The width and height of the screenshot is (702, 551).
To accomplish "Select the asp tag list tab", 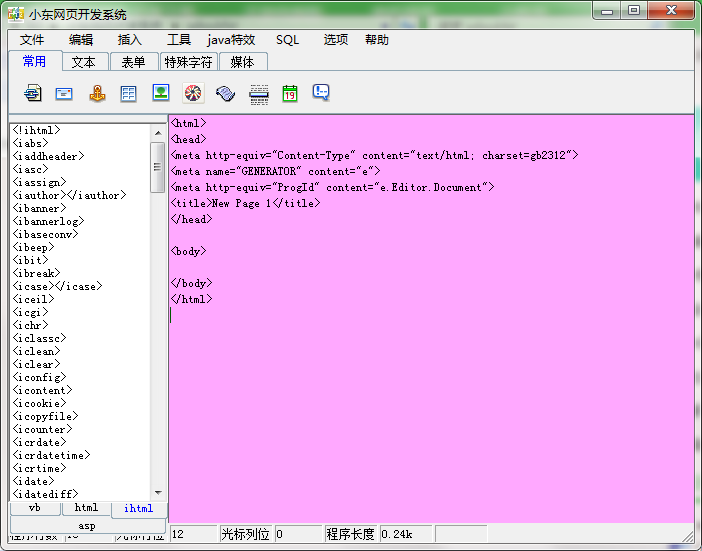I will (x=87, y=525).
